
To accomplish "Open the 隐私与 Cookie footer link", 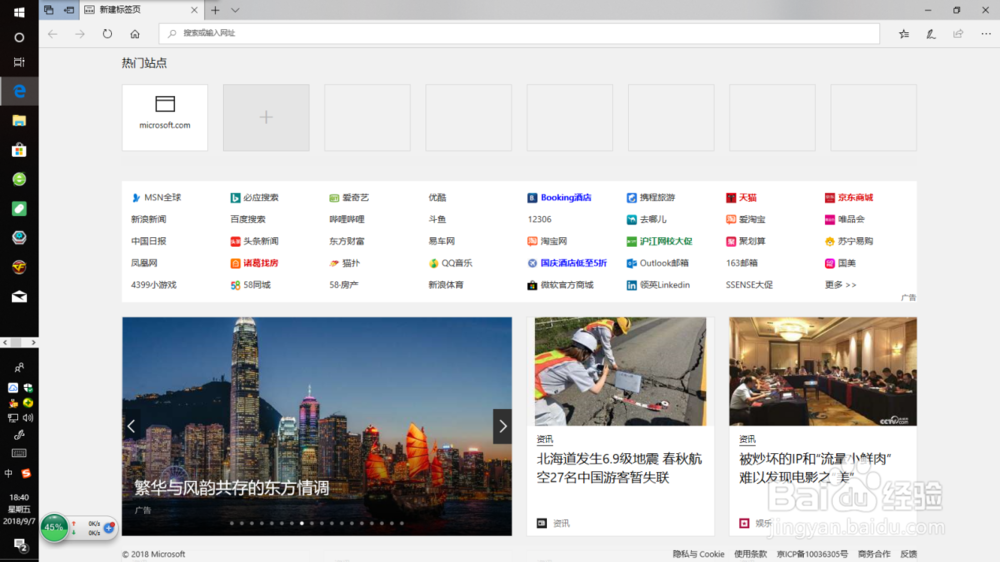I will 698,554.
